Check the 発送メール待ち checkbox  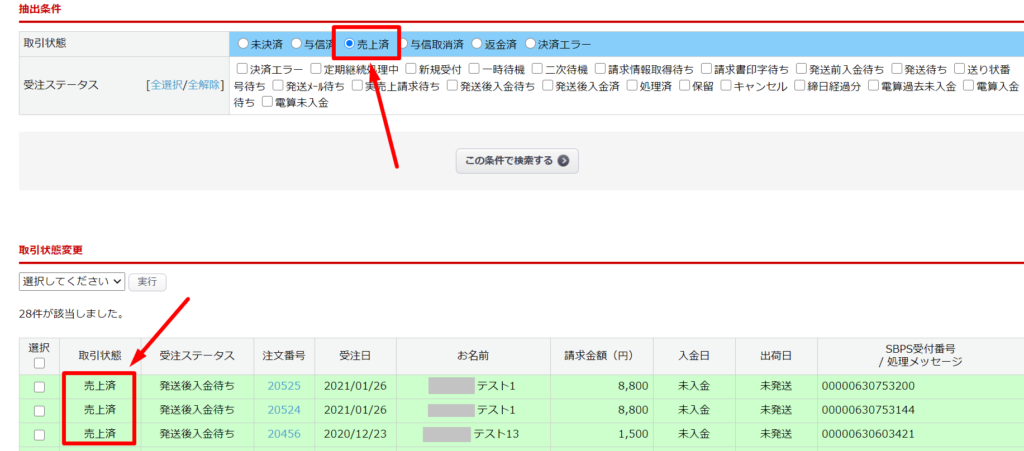click(x=278, y=86)
